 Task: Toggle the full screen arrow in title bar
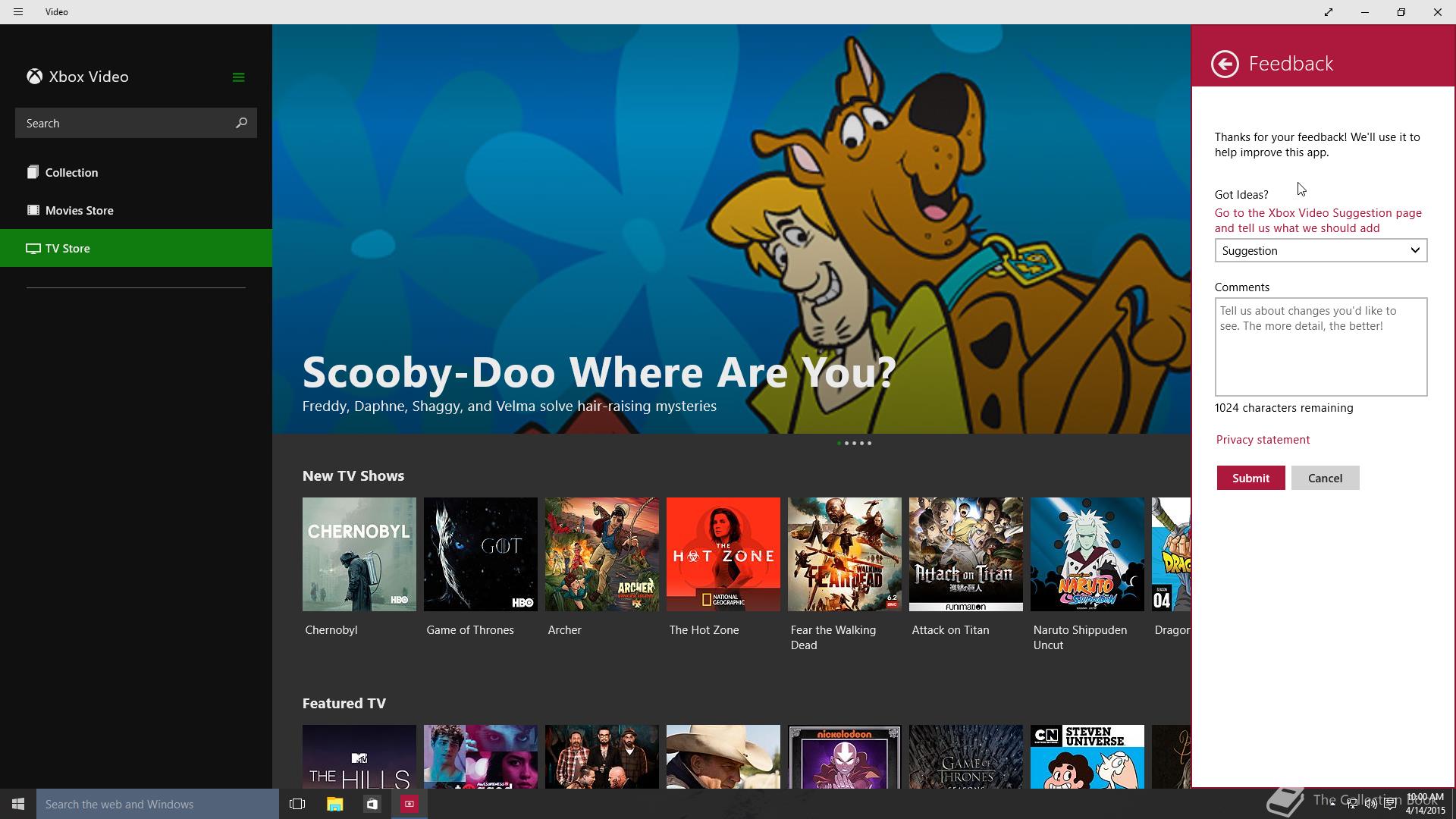[x=1329, y=12]
